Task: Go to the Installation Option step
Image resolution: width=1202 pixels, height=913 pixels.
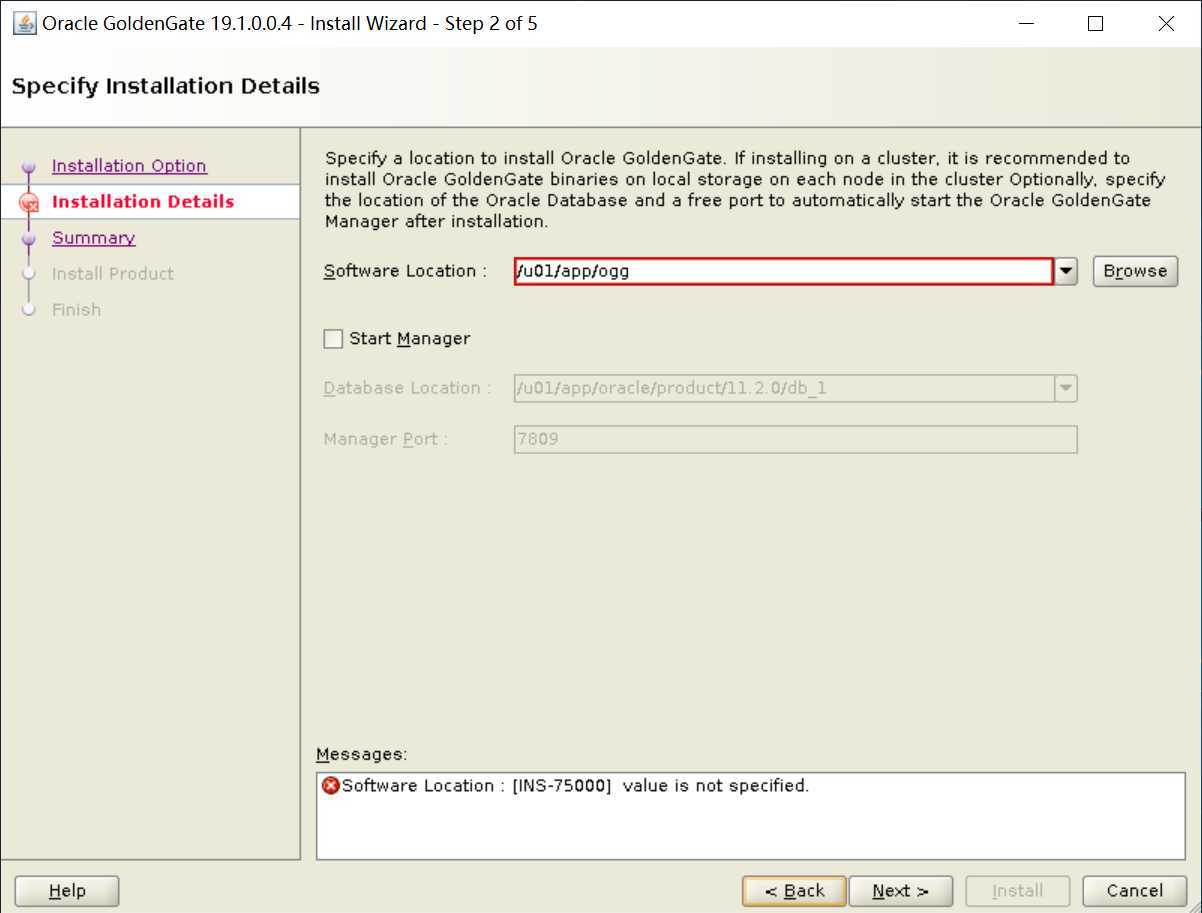Action: pyautogui.click(x=129, y=166)
